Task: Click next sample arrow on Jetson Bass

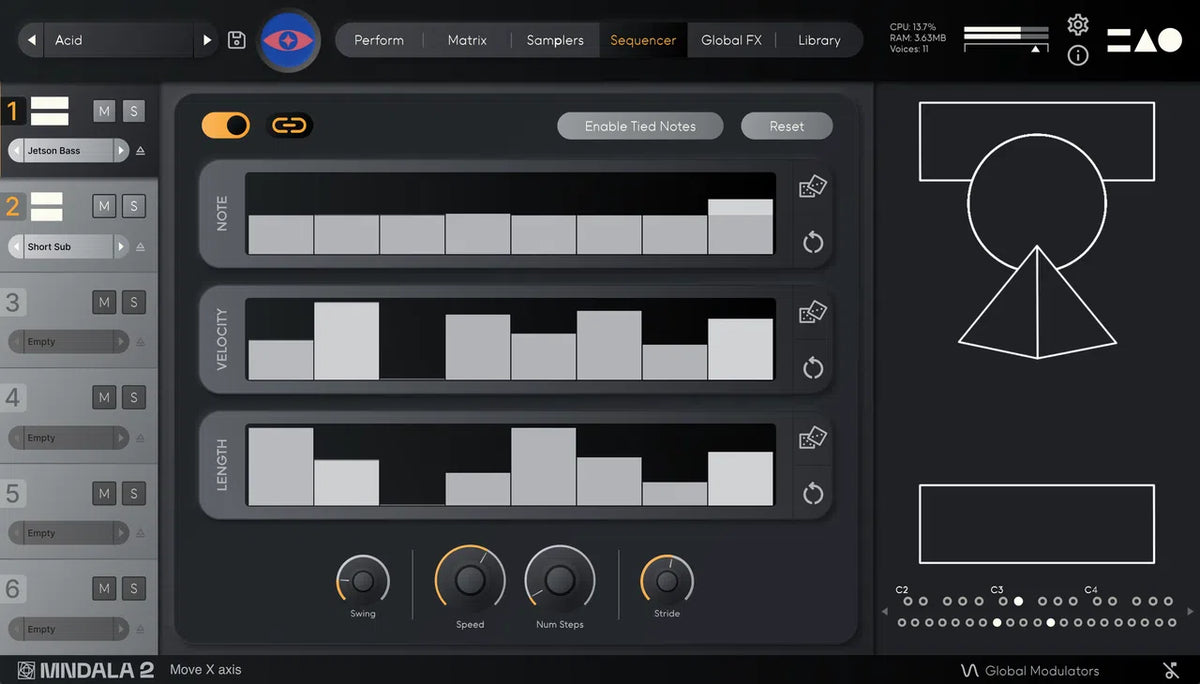Action: [121, 151]
